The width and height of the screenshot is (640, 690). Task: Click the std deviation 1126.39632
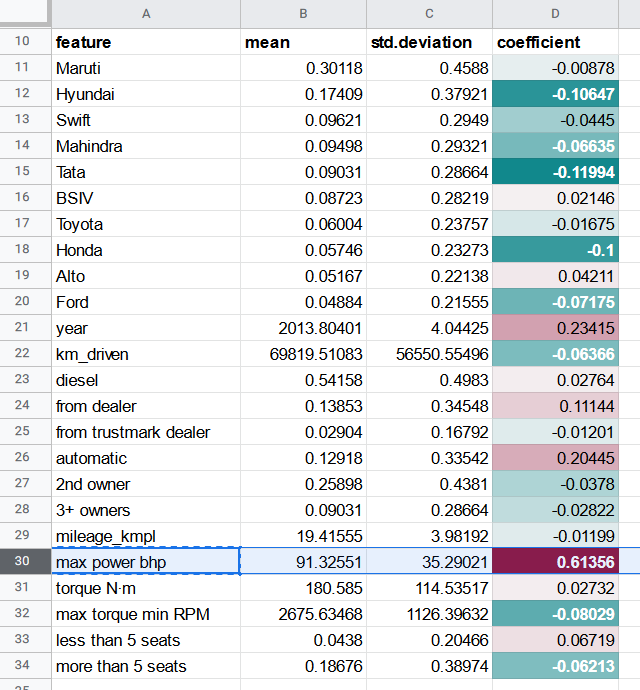click(x=429, y=613)
